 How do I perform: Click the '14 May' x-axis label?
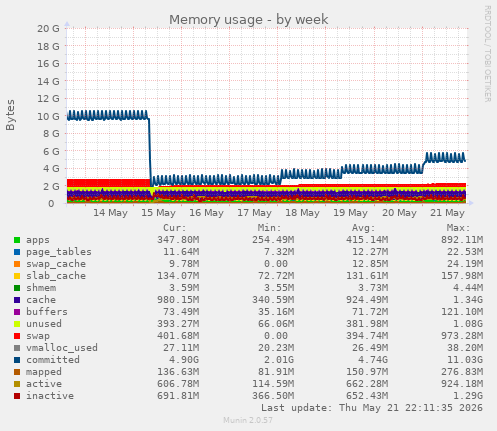[110, 213]
